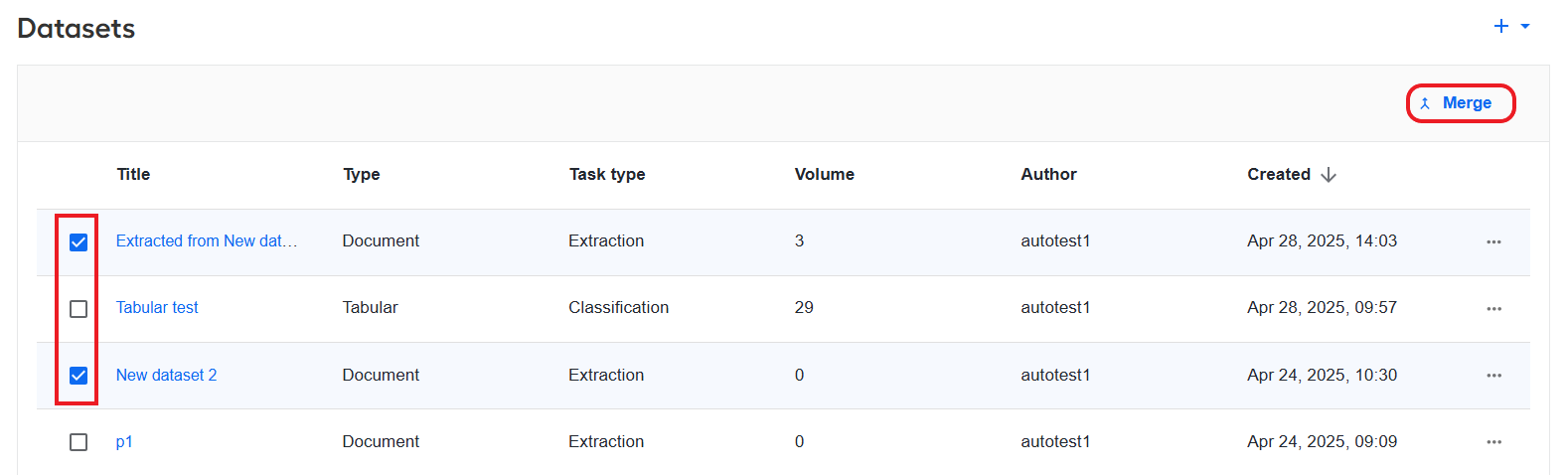This screenshot has height=475, width=1568.
Task: Expand the add dataset dropdown caret
Action: 1525,27
